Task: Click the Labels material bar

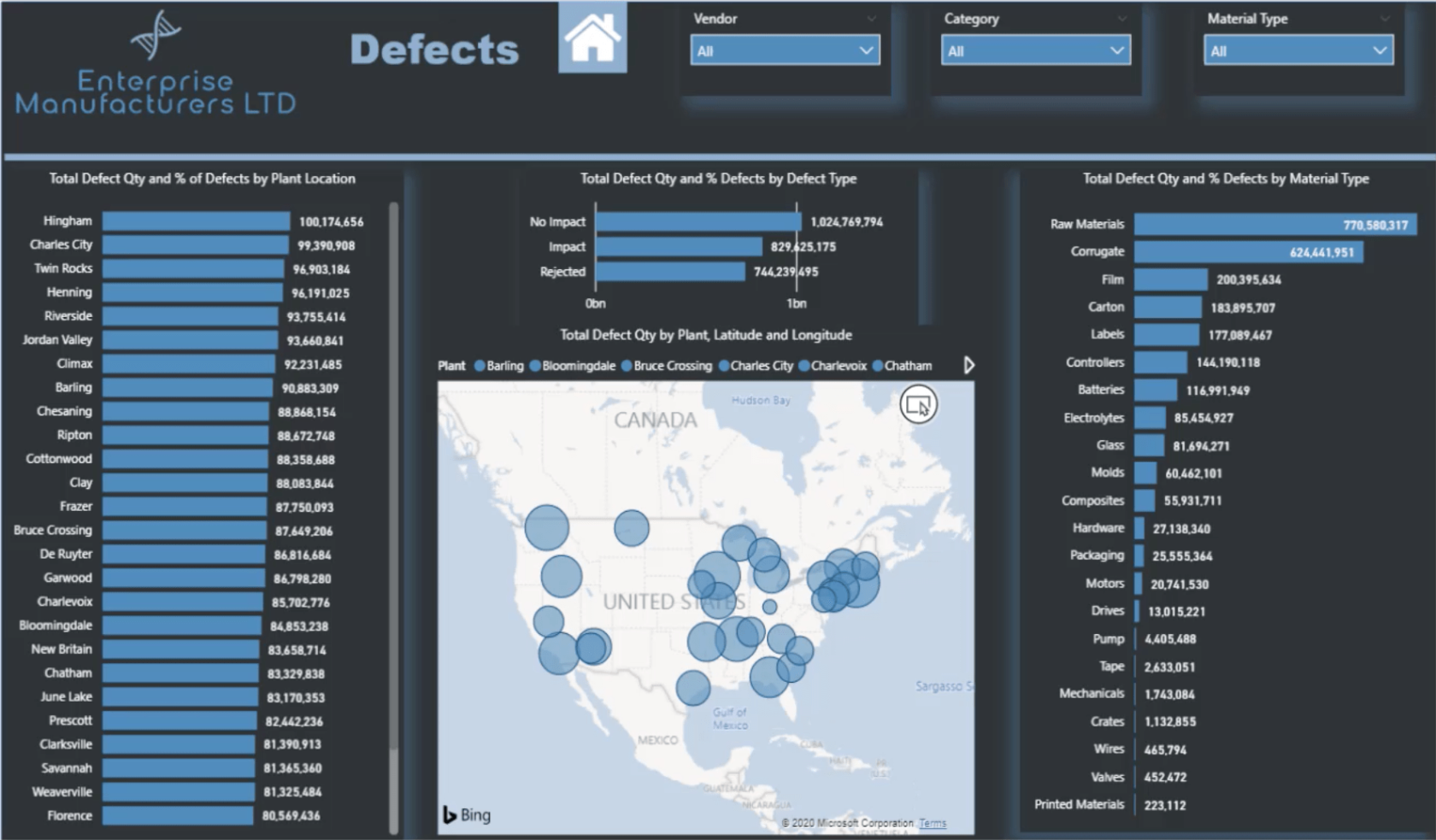Action: click(x=1167, y=335)
